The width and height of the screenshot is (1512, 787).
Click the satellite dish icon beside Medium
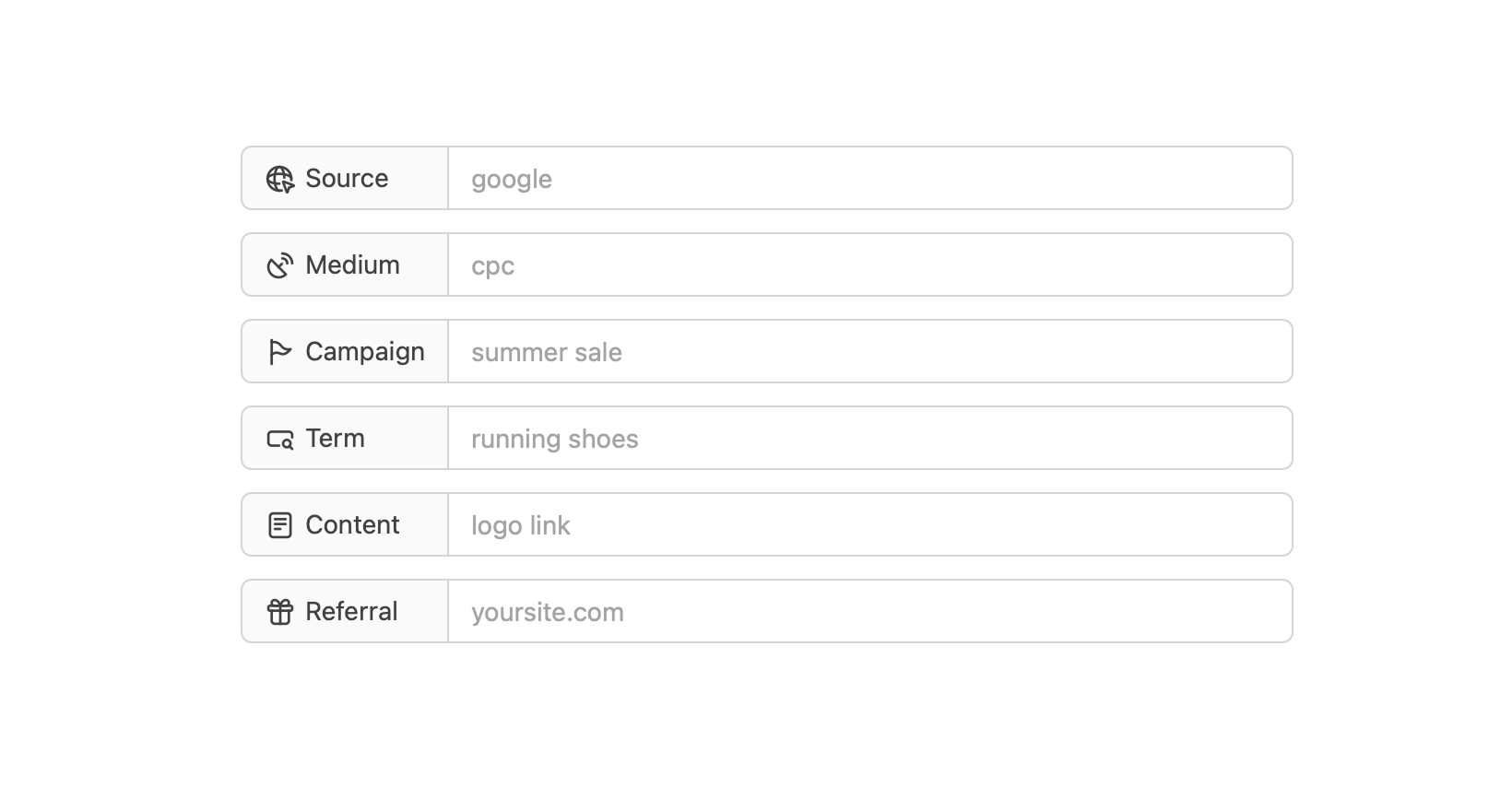(279, 265)
